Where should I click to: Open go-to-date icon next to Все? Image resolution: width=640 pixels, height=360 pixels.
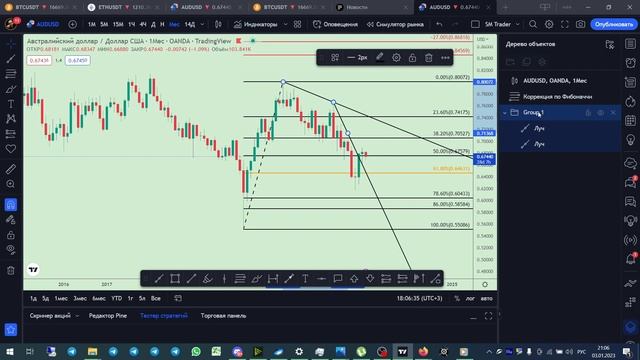178,298
